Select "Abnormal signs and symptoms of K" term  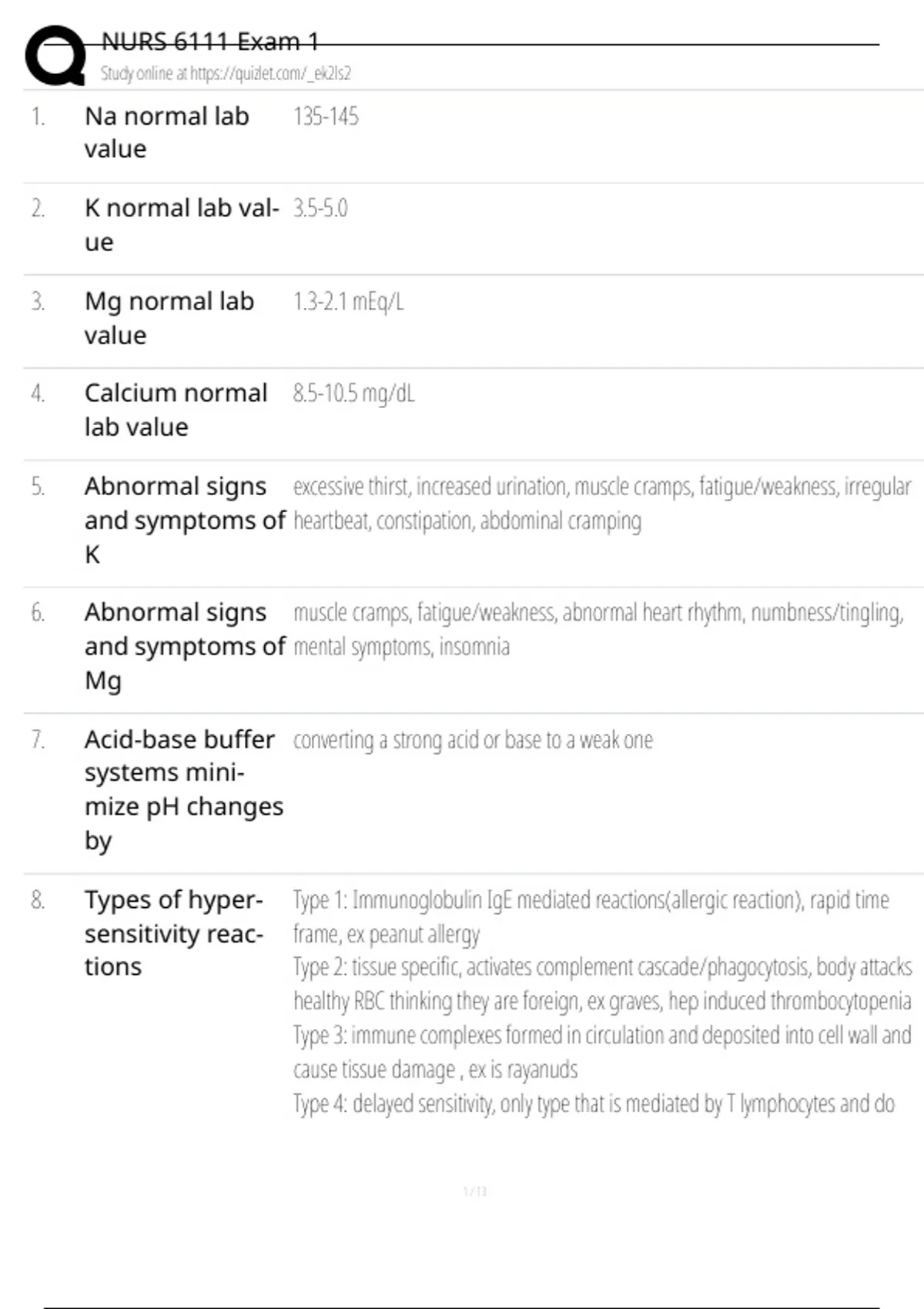point(184,521)
